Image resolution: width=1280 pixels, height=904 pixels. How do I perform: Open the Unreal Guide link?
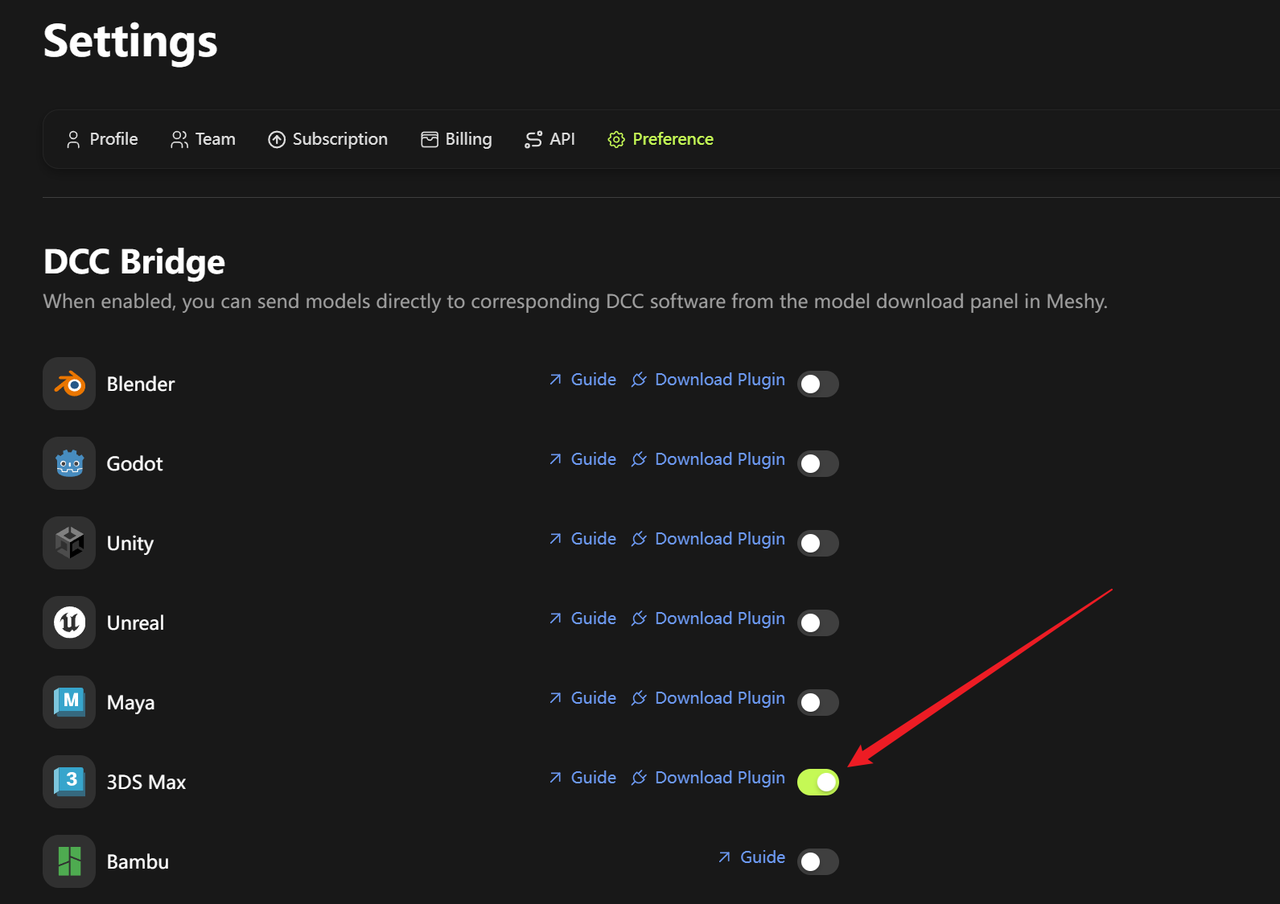point(582,618)
